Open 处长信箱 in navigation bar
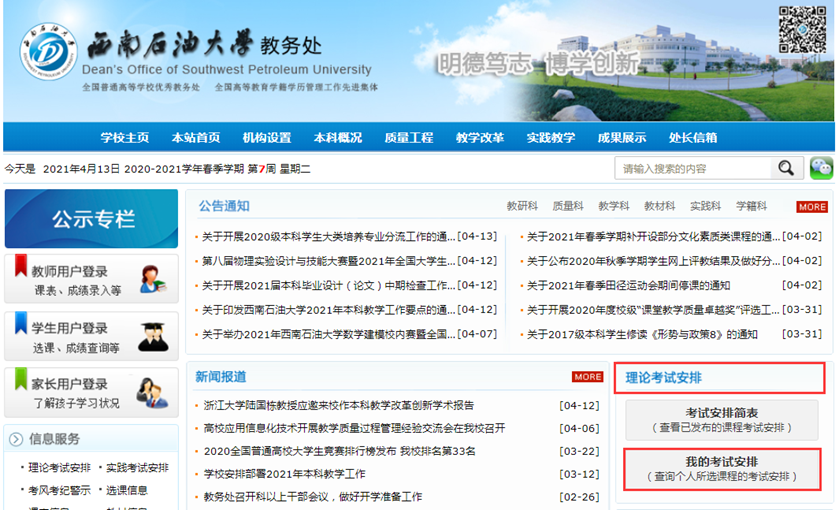Screen dimensions: 839x510 tap(693, 138)
